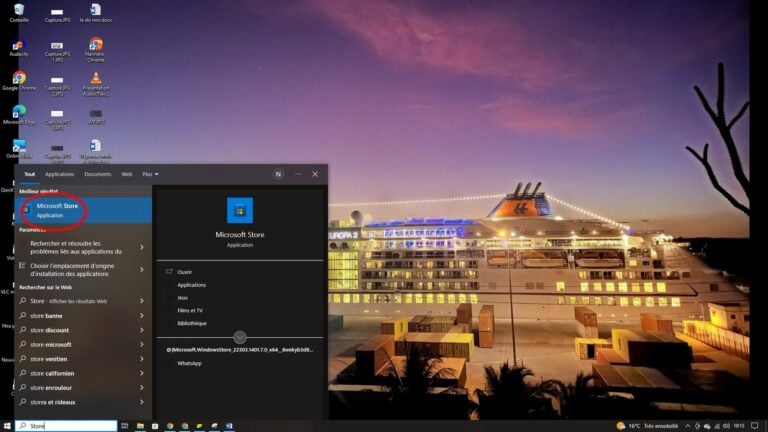Viewport: 768px width, 432px height.
Task: Switch to the Documents search tab
Action: [97, 174]
